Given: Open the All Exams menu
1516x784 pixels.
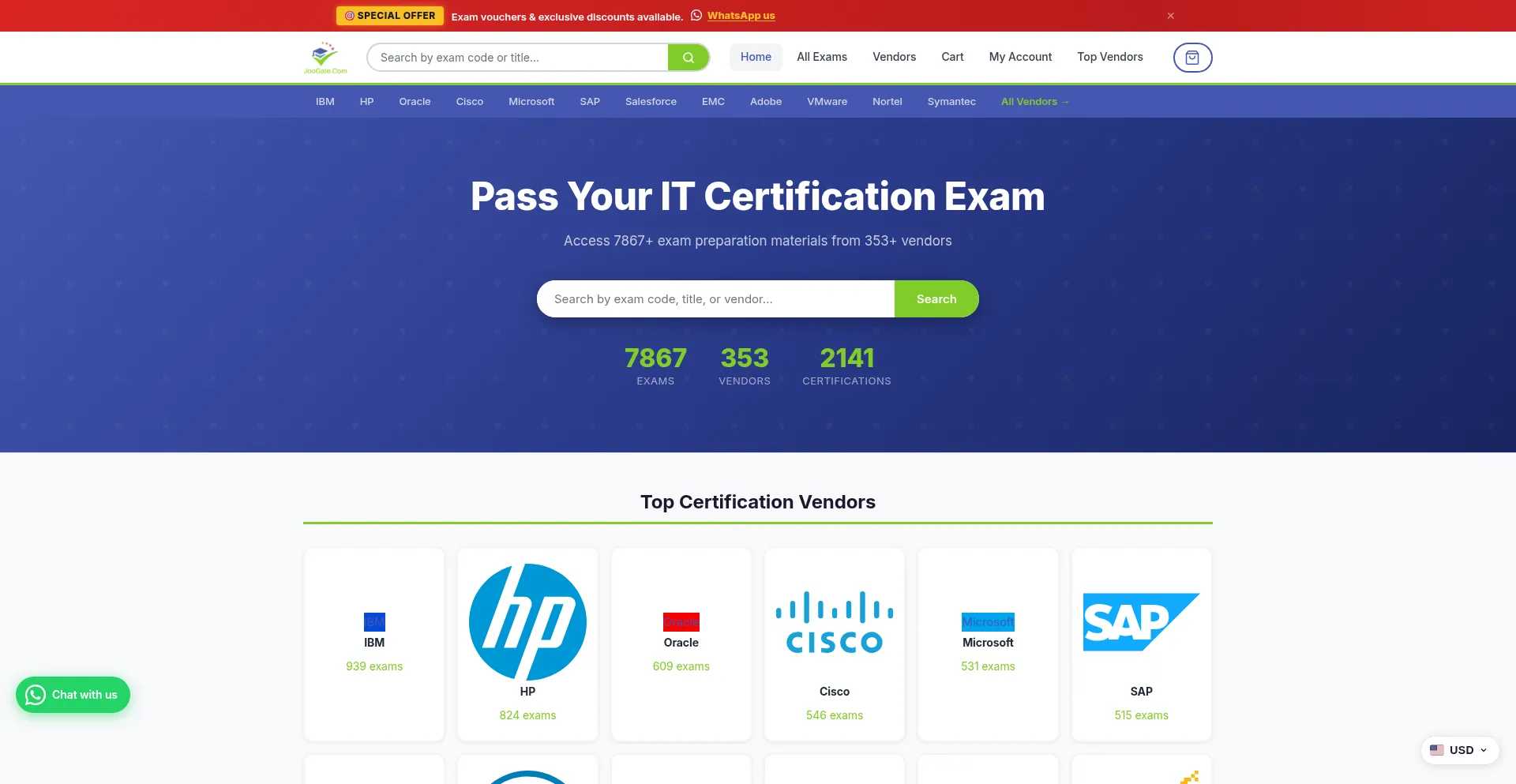Looking at the screenshot, I should click(822, 57).
